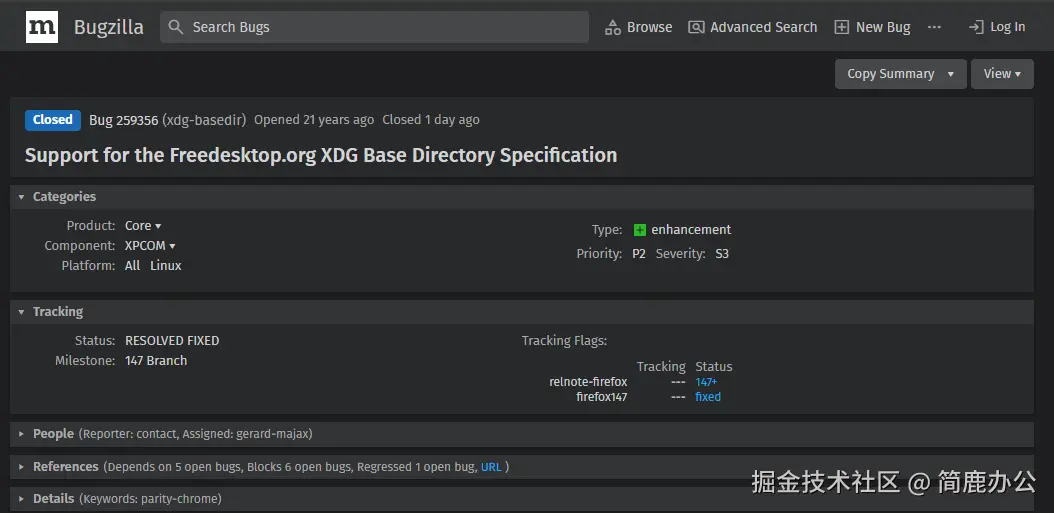Screen dimensions: 1054x513
Task: Open the View dropdown menu
Action: (1002, 74)
